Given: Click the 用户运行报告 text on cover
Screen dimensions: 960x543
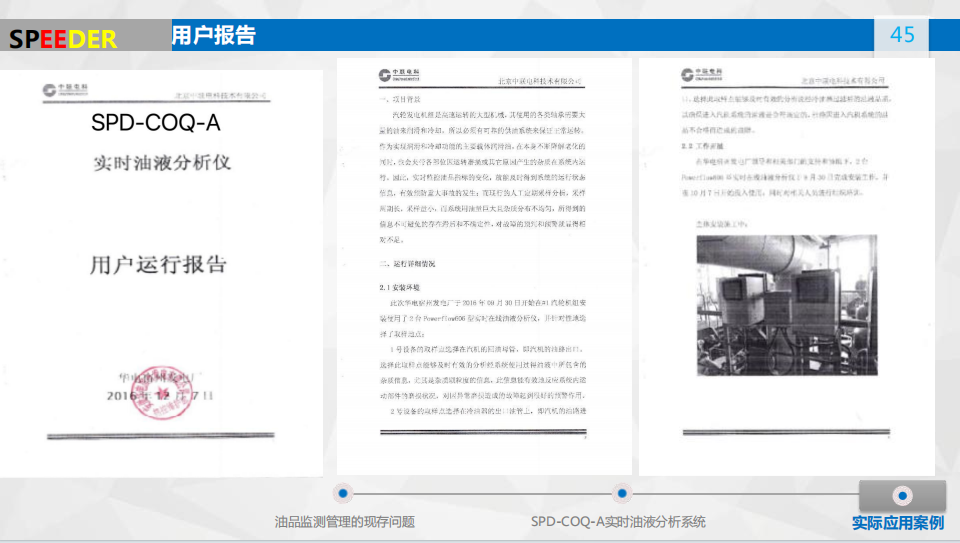Looking at the screenshot, I should pyautogui.click(x=158, y=265).
